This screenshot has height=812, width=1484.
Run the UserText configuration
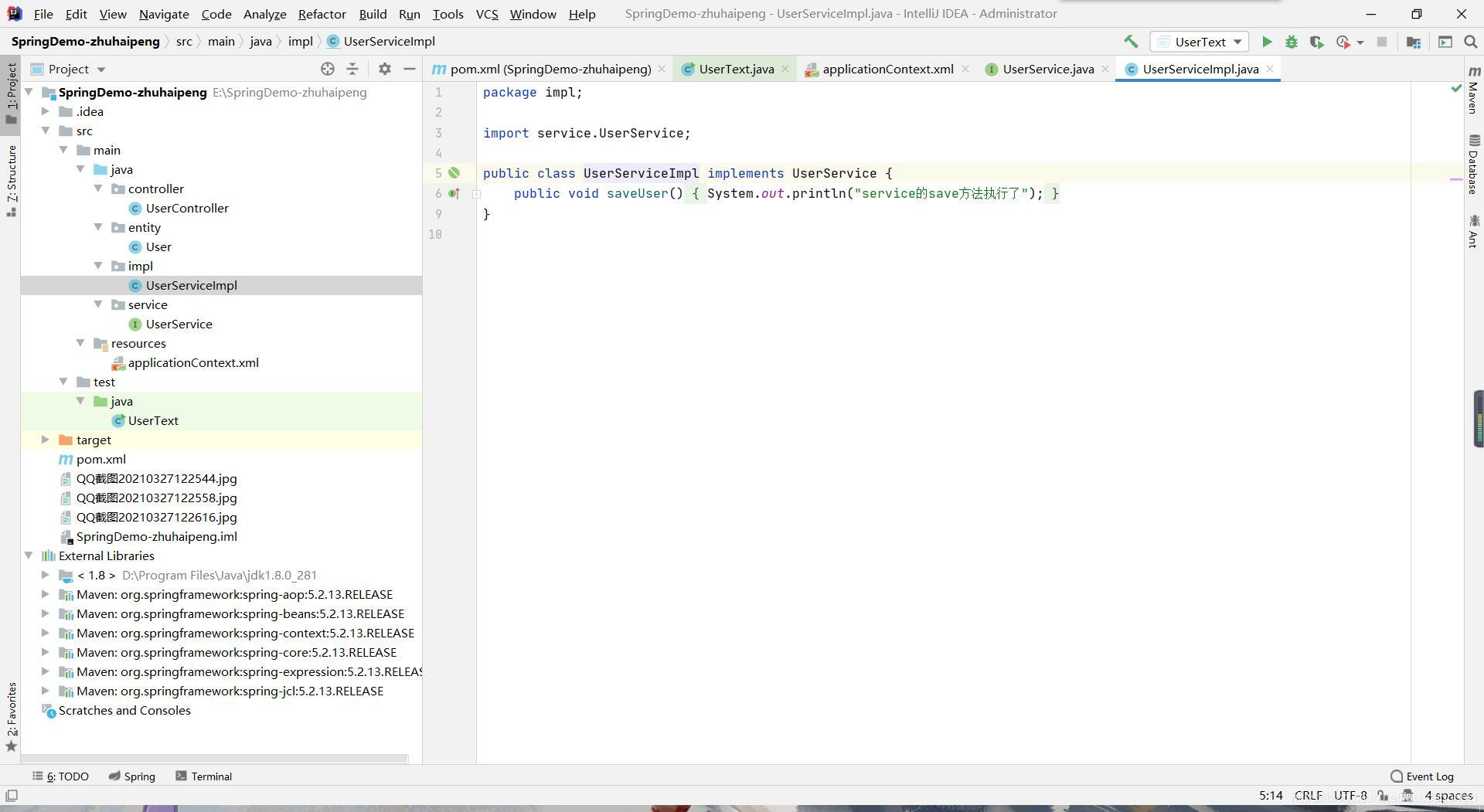[1267, 42]
